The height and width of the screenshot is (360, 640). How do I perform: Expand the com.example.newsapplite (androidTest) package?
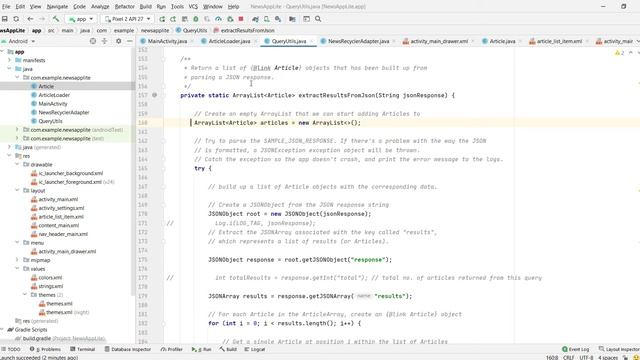coord(17,130)
